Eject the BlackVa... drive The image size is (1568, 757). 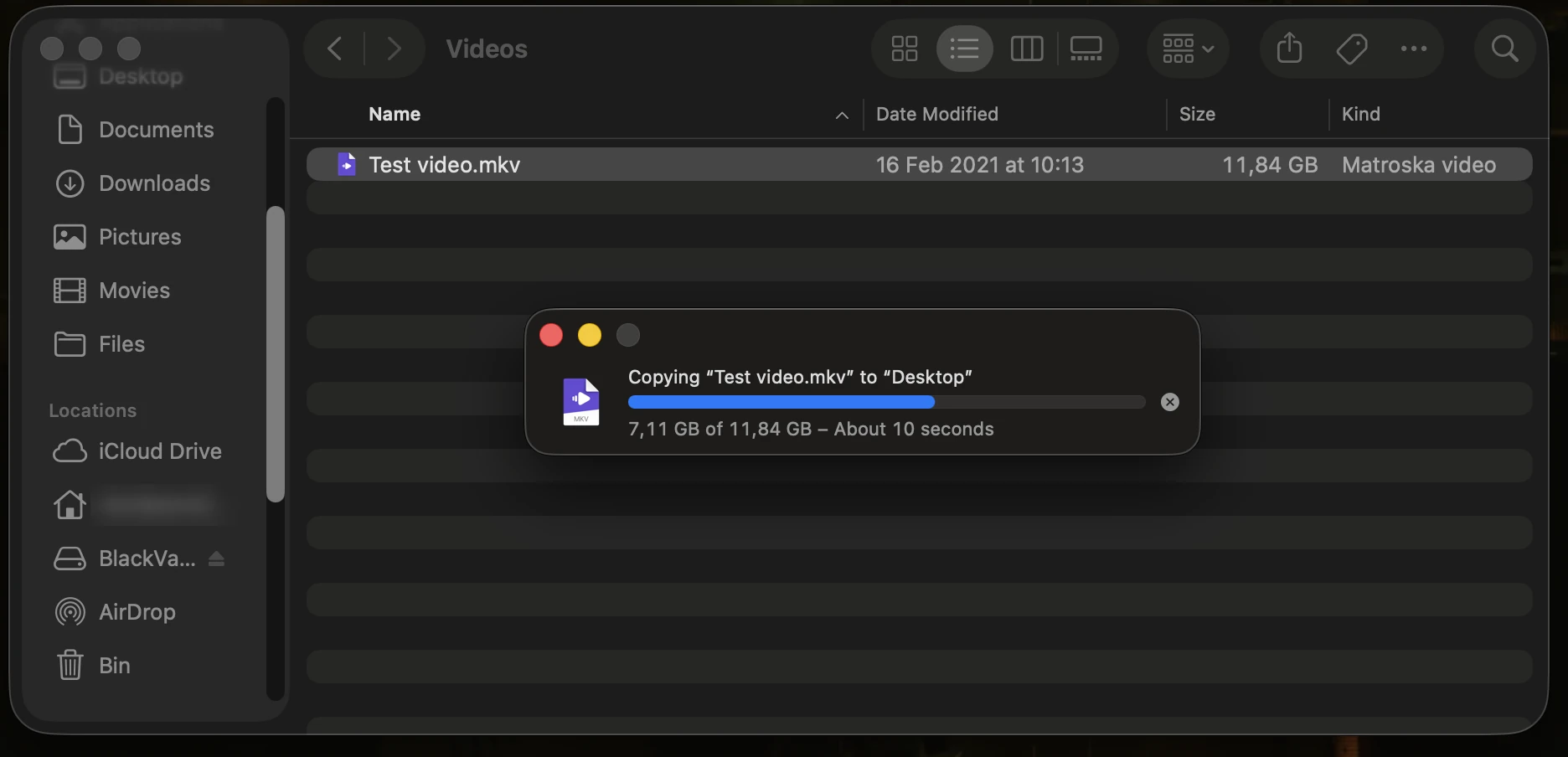point(216,559)
